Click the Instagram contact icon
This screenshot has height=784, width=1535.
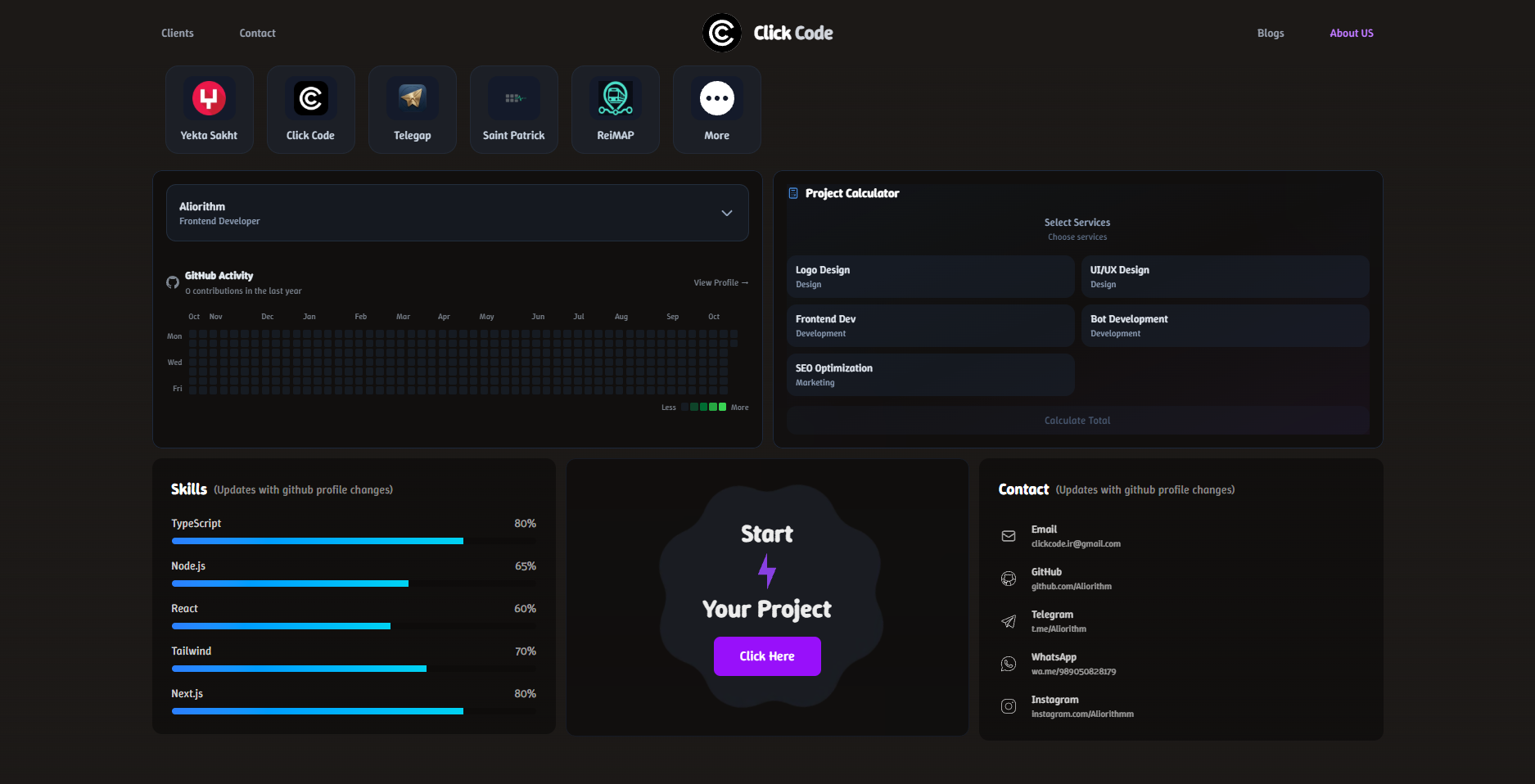[1009, 706]
